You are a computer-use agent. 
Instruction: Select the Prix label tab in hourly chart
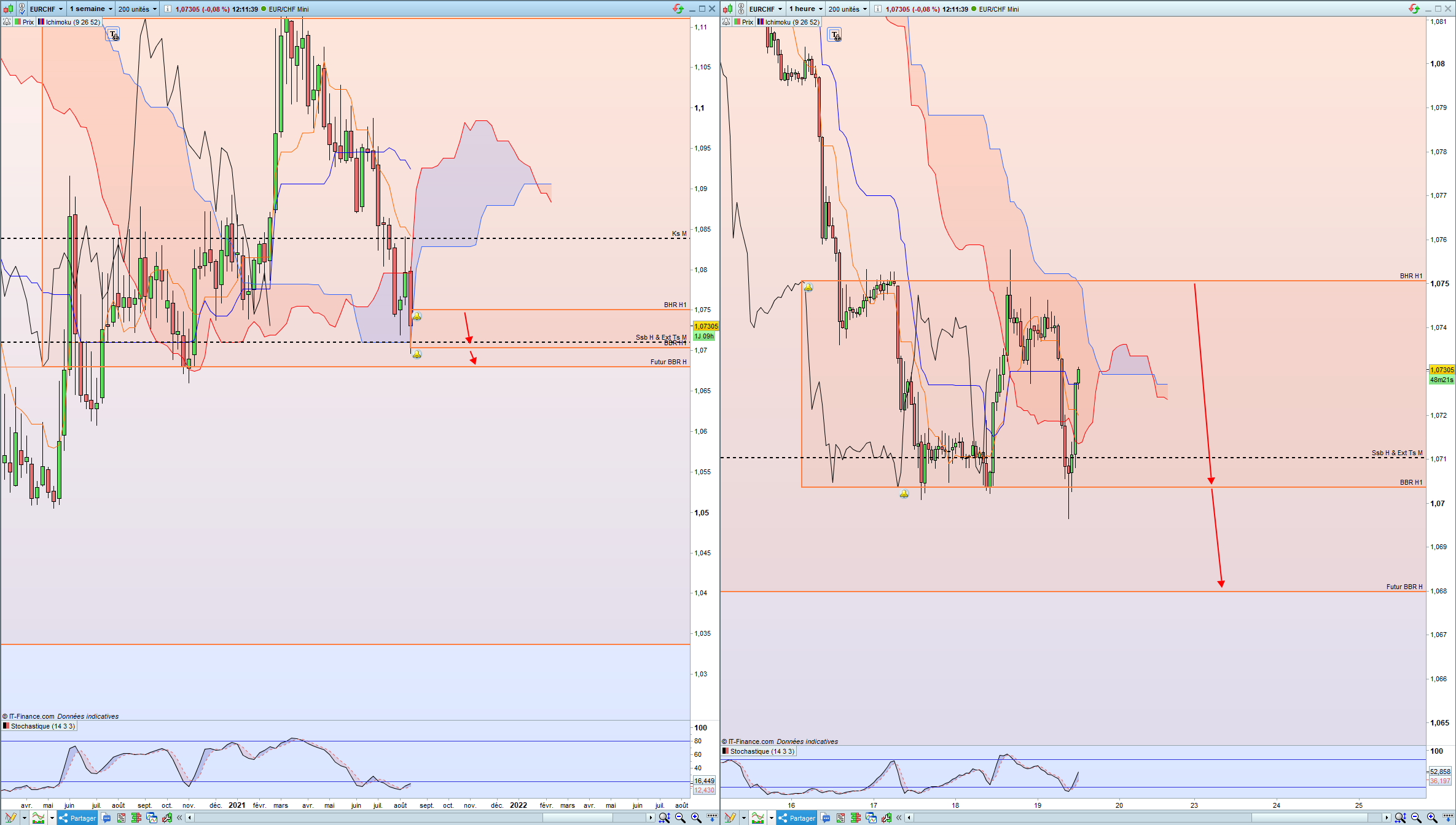pos(744,22)
